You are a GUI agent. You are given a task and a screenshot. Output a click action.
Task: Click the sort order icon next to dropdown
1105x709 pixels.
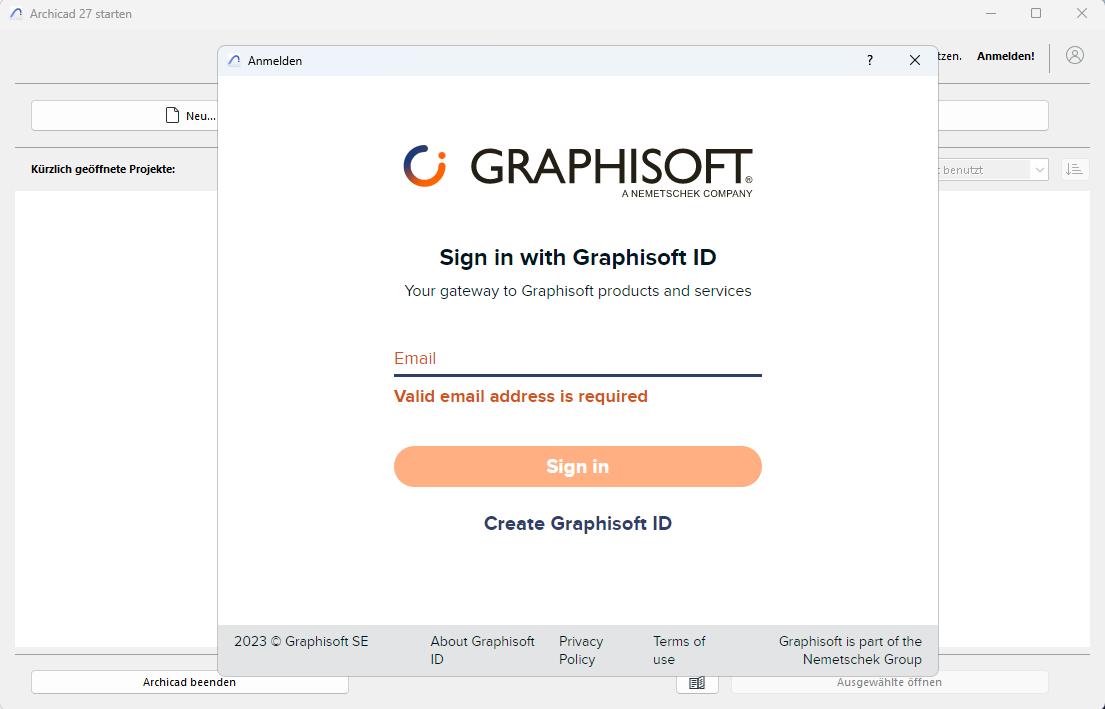(x=1075, y=169)
